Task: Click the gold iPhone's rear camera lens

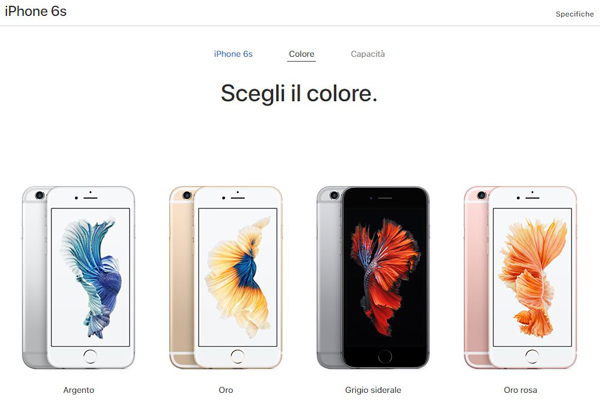Action: 187,195
